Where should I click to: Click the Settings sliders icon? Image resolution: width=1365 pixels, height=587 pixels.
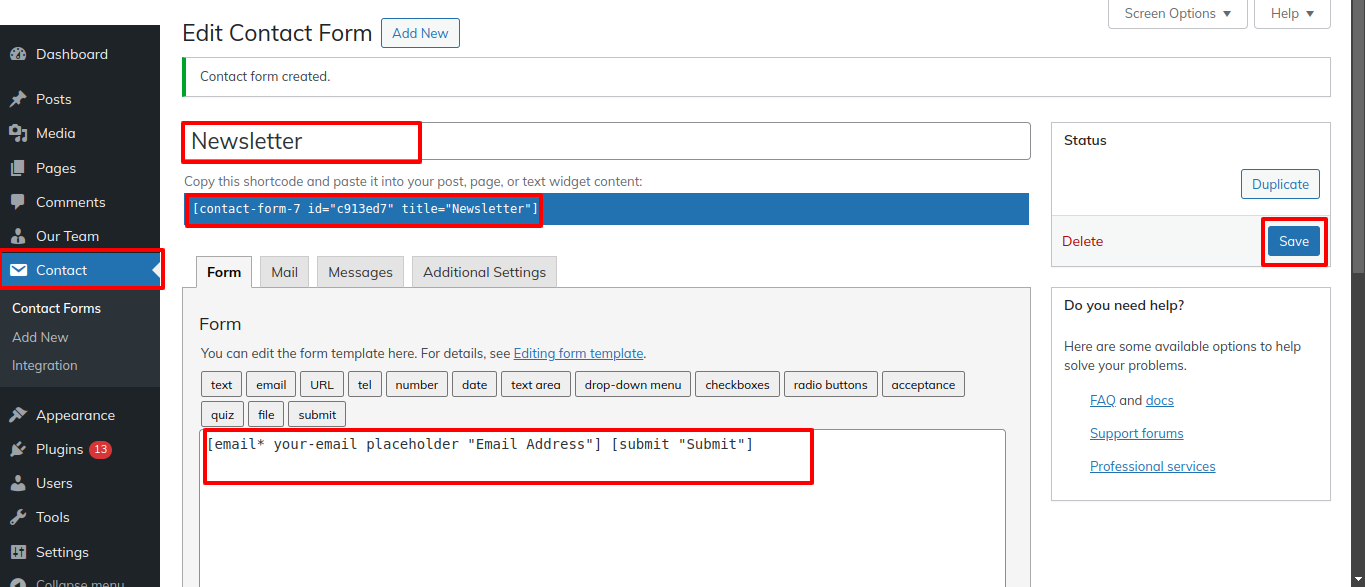pos(18,552)
